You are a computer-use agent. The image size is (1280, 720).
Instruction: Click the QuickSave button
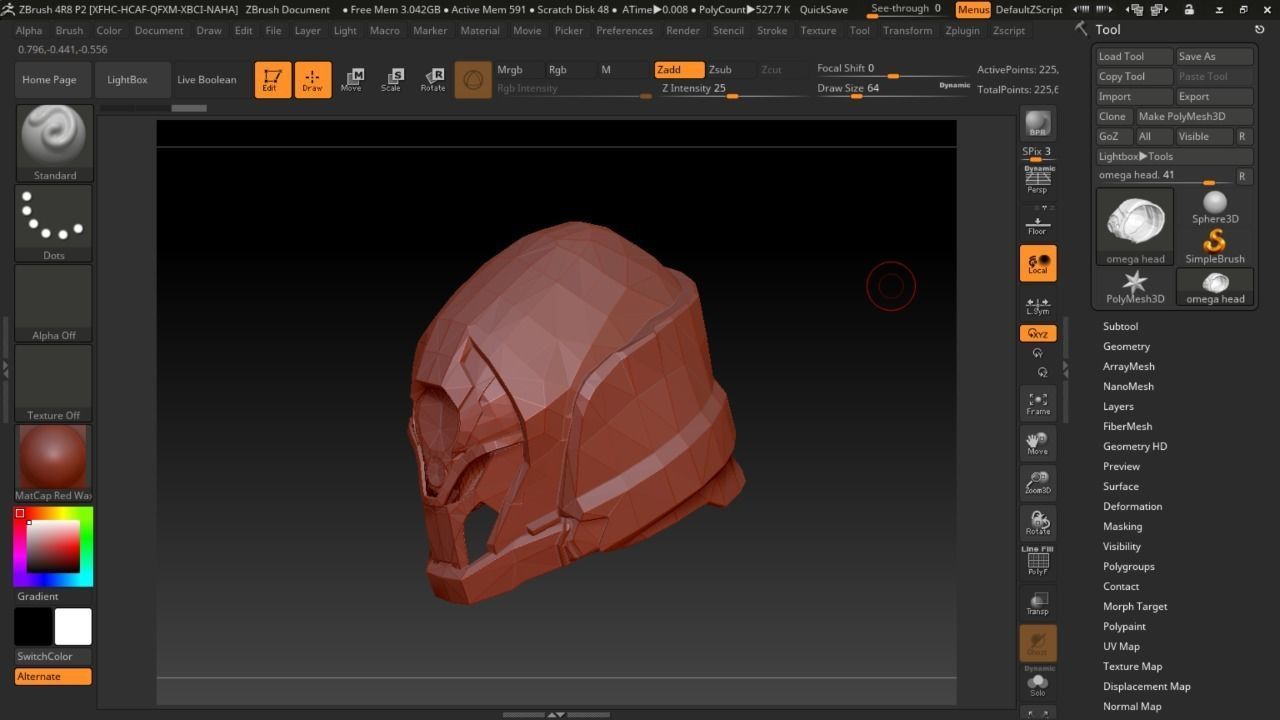tap(824, 9)
